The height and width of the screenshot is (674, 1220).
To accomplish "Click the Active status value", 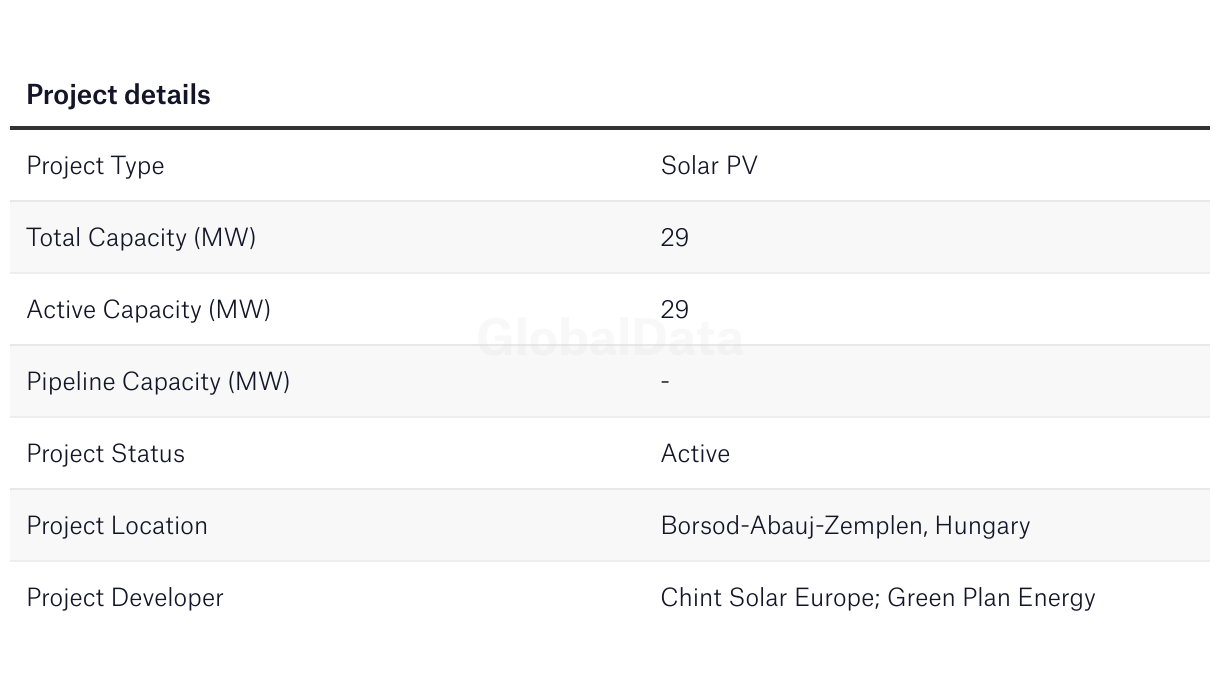I will click(x=695, y=453).
